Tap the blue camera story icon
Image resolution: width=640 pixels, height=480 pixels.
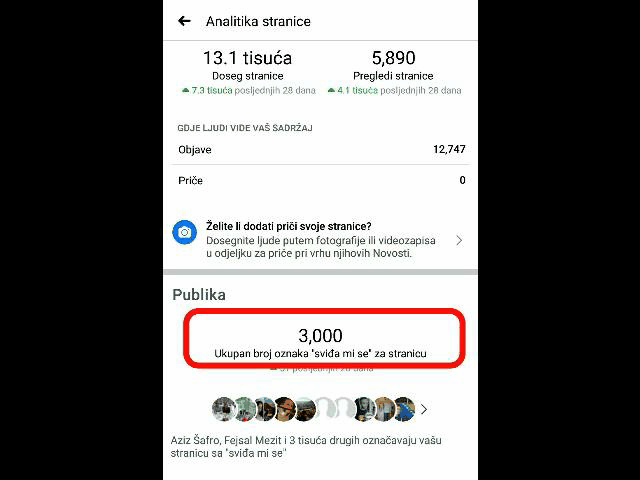(x=184, y=232)
